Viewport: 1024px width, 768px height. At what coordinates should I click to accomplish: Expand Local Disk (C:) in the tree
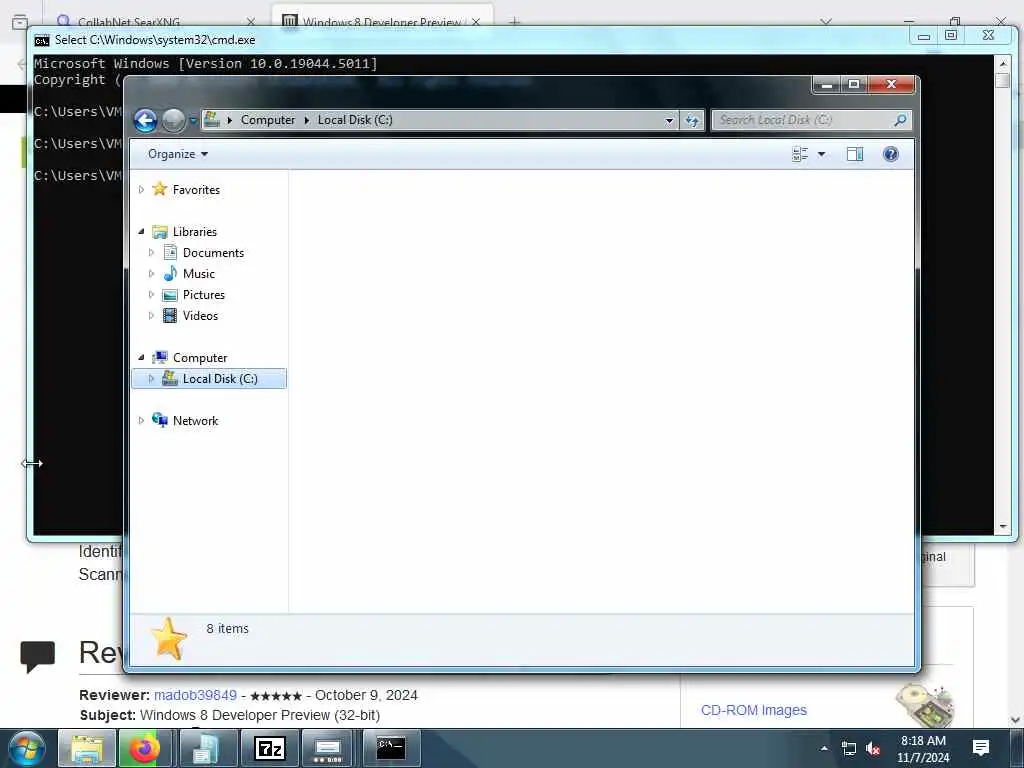tap(152, 379)
